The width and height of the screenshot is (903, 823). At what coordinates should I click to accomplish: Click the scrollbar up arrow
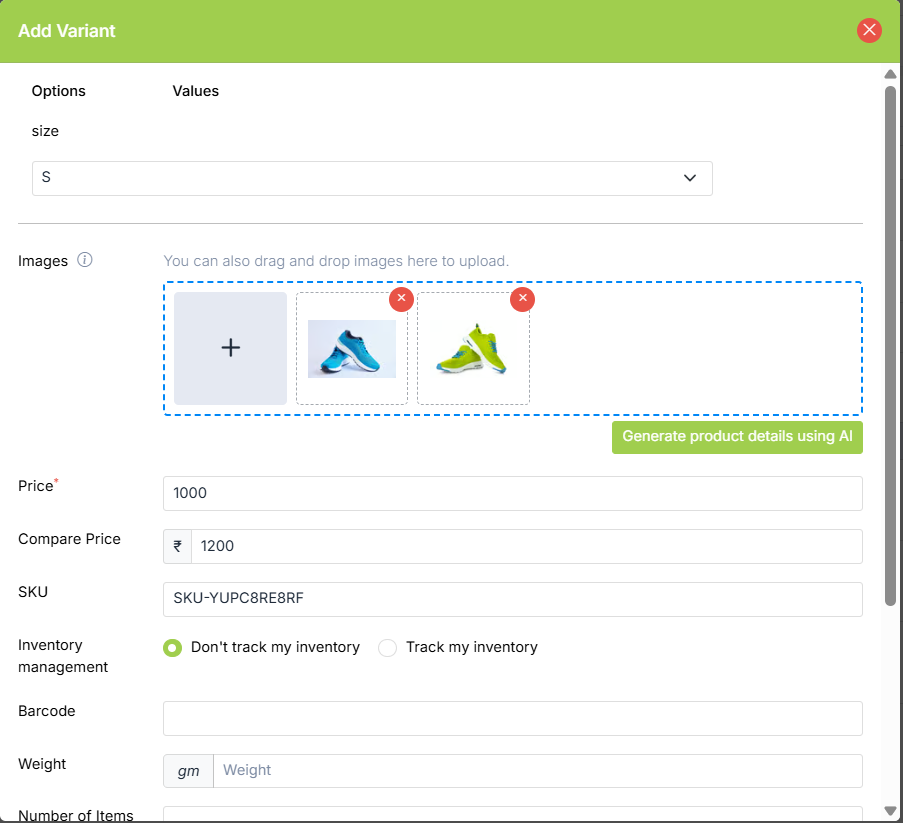890,74
